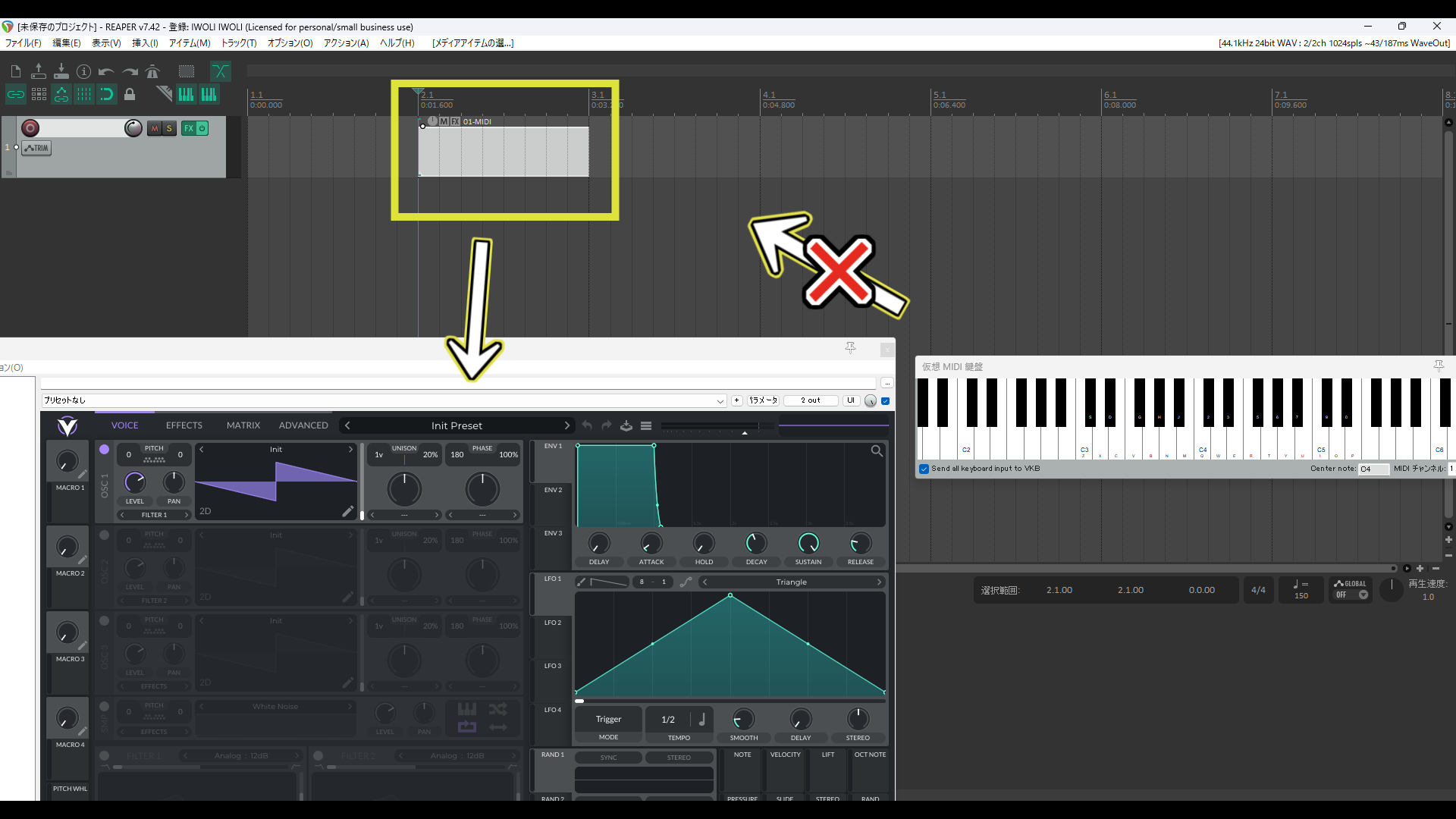Select next OSC 1 wavetable from Init
1456x819 pixels.
[350, 450]
